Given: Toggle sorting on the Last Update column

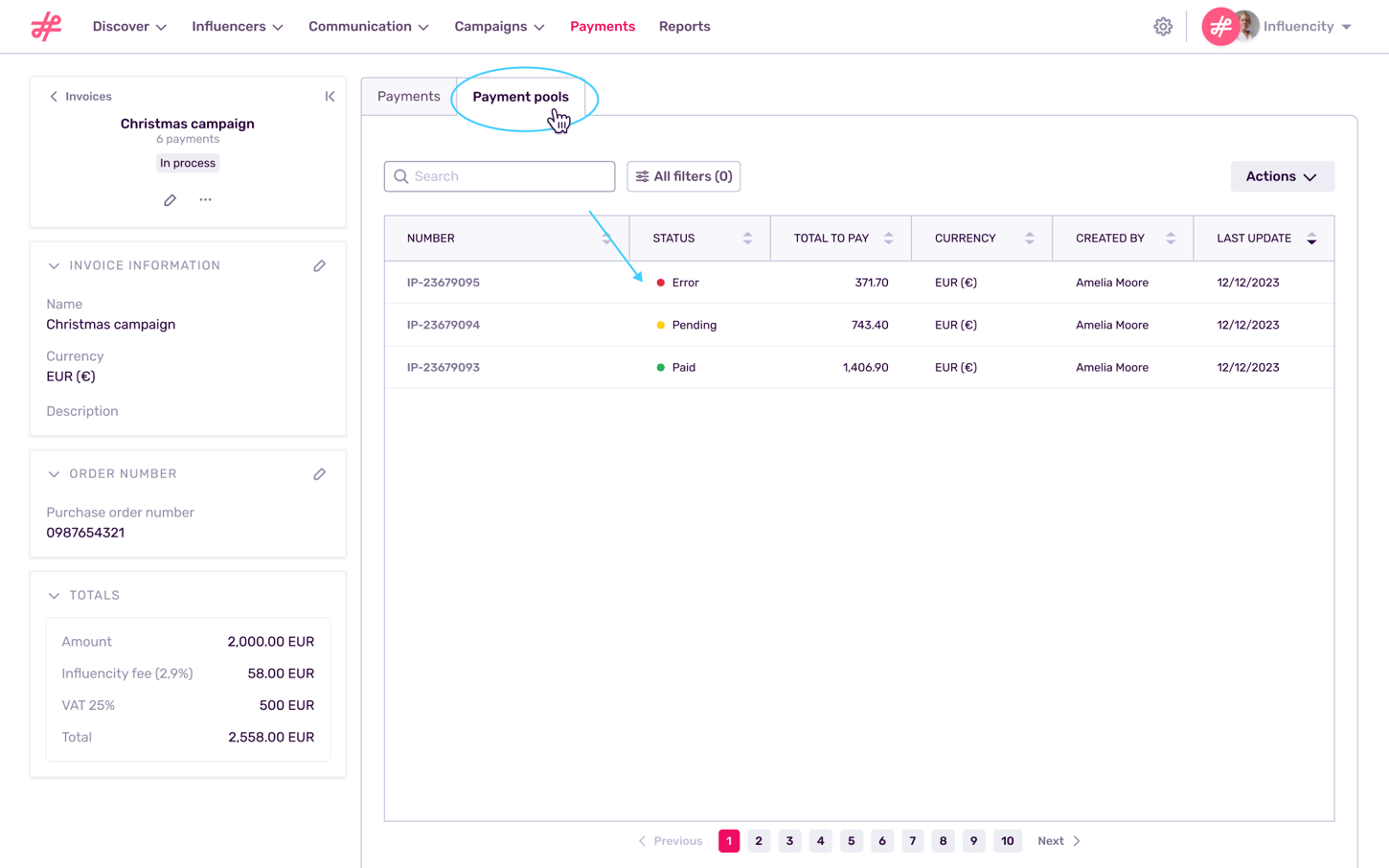Looking at the screenshot, I should tap(1311, 238).
